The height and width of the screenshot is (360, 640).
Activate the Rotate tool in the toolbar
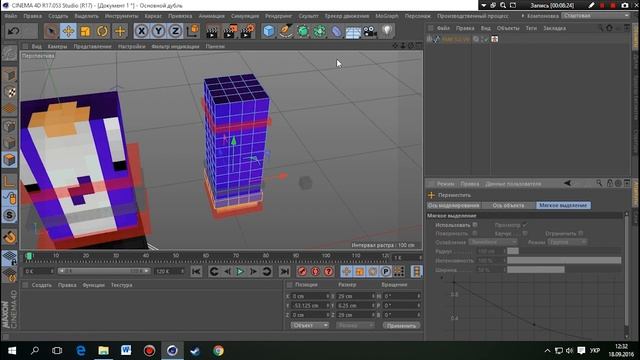(x=102, y=31)
